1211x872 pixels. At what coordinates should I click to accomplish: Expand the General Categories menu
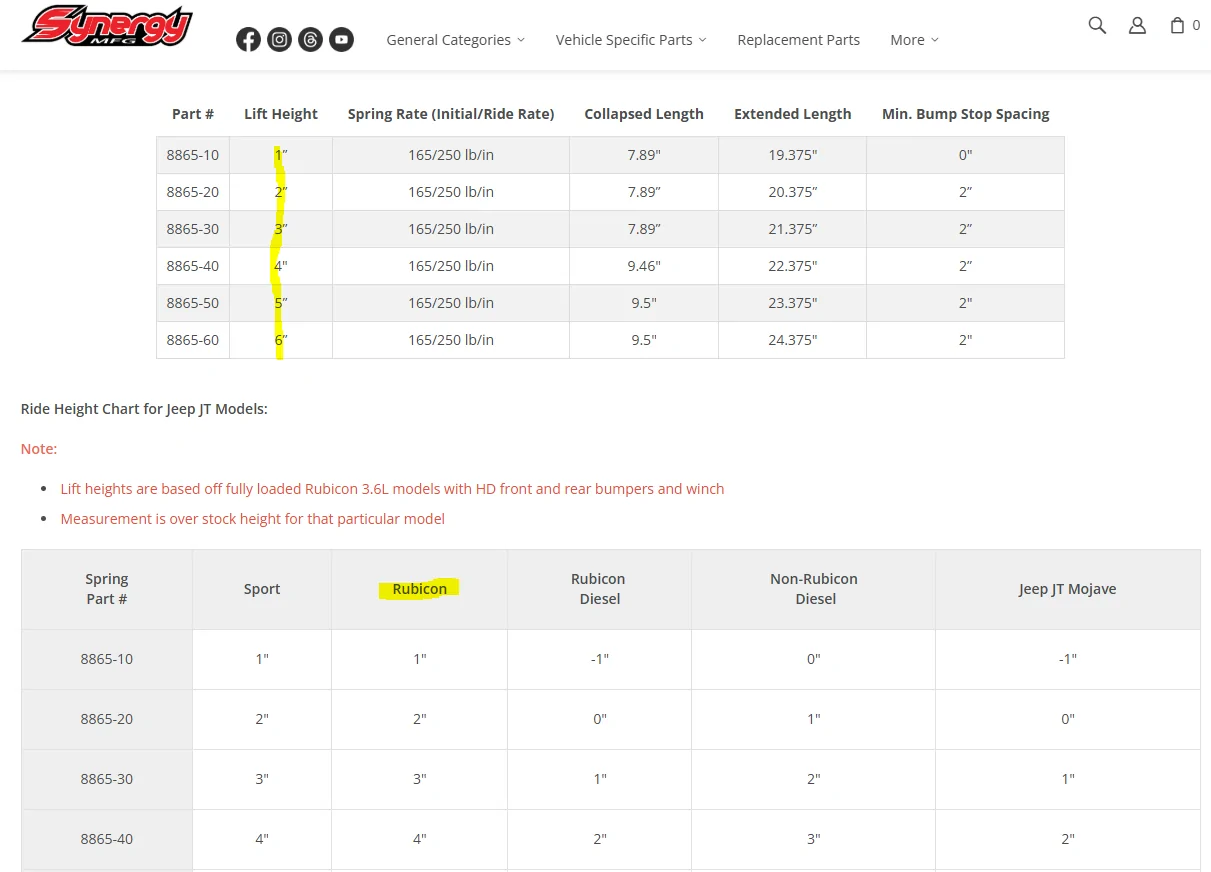point(456,40)
